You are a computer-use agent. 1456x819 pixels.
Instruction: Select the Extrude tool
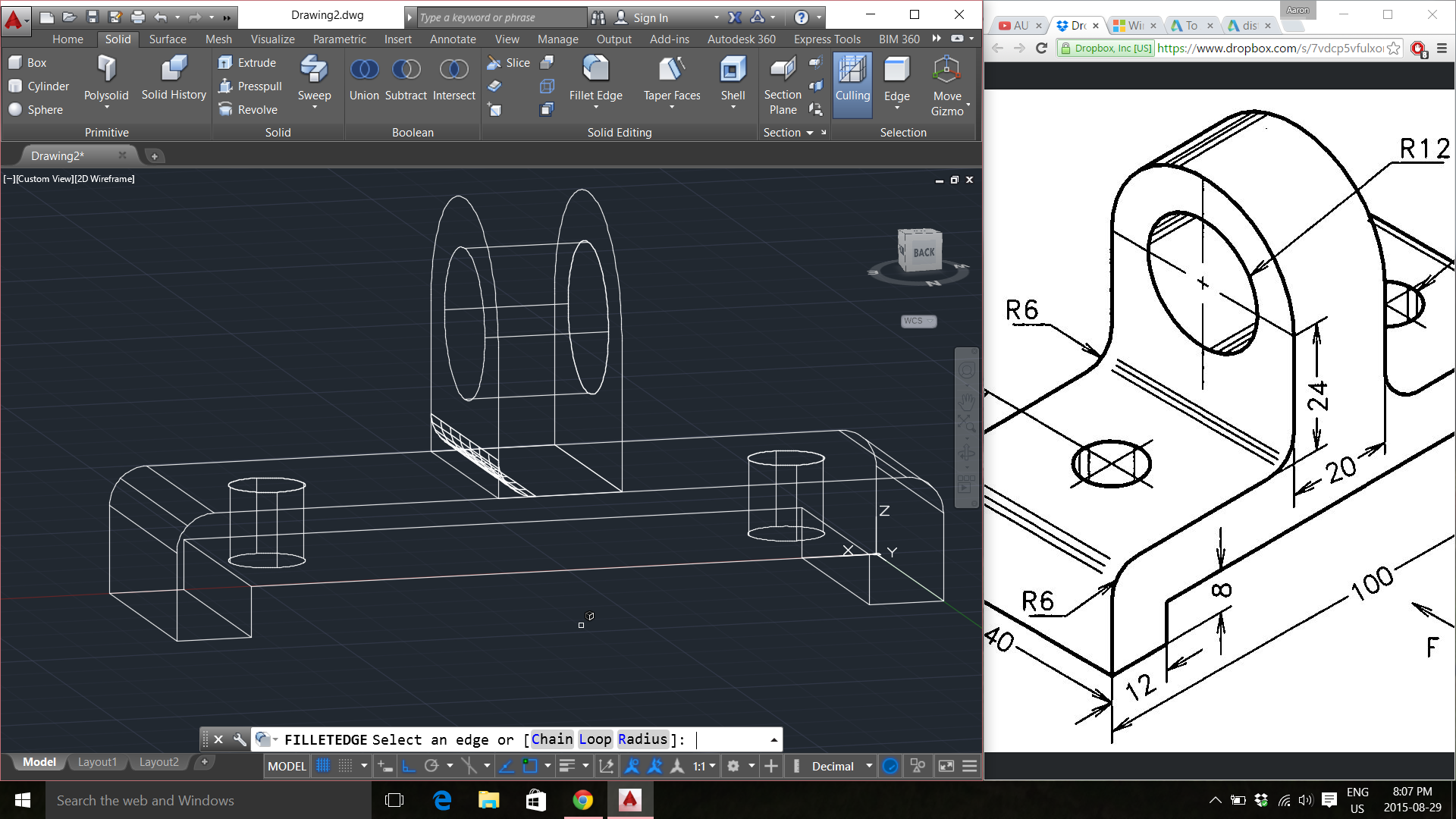(247, 63)
